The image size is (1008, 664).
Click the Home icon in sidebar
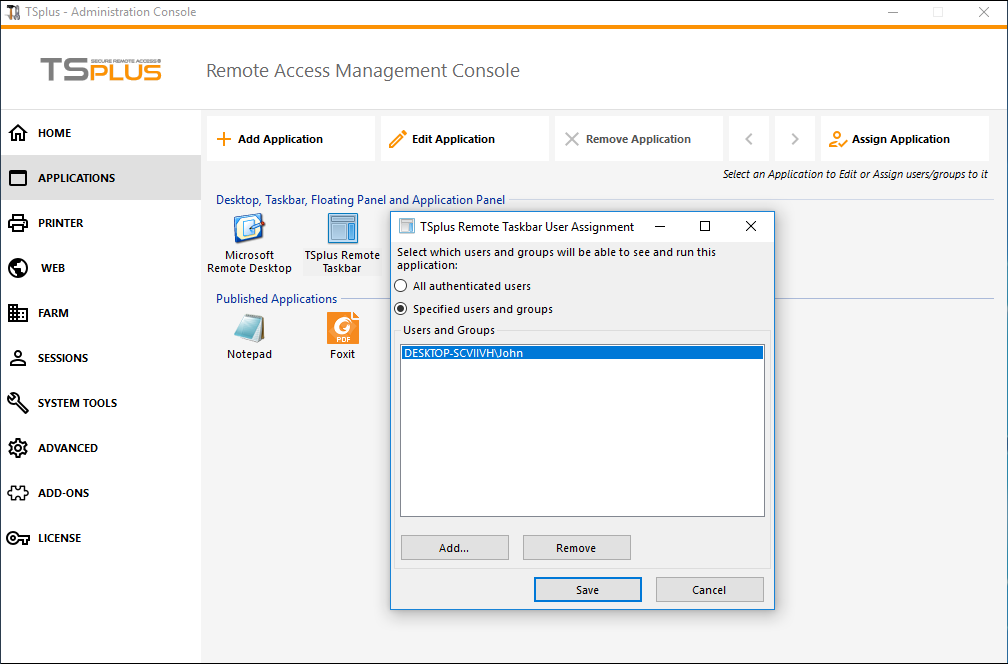coord(18,133)
